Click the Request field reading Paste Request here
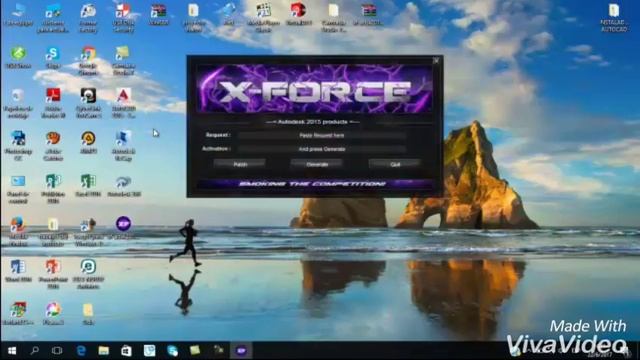The height and width of the screenshot is (360, 640). coord(322,135)
